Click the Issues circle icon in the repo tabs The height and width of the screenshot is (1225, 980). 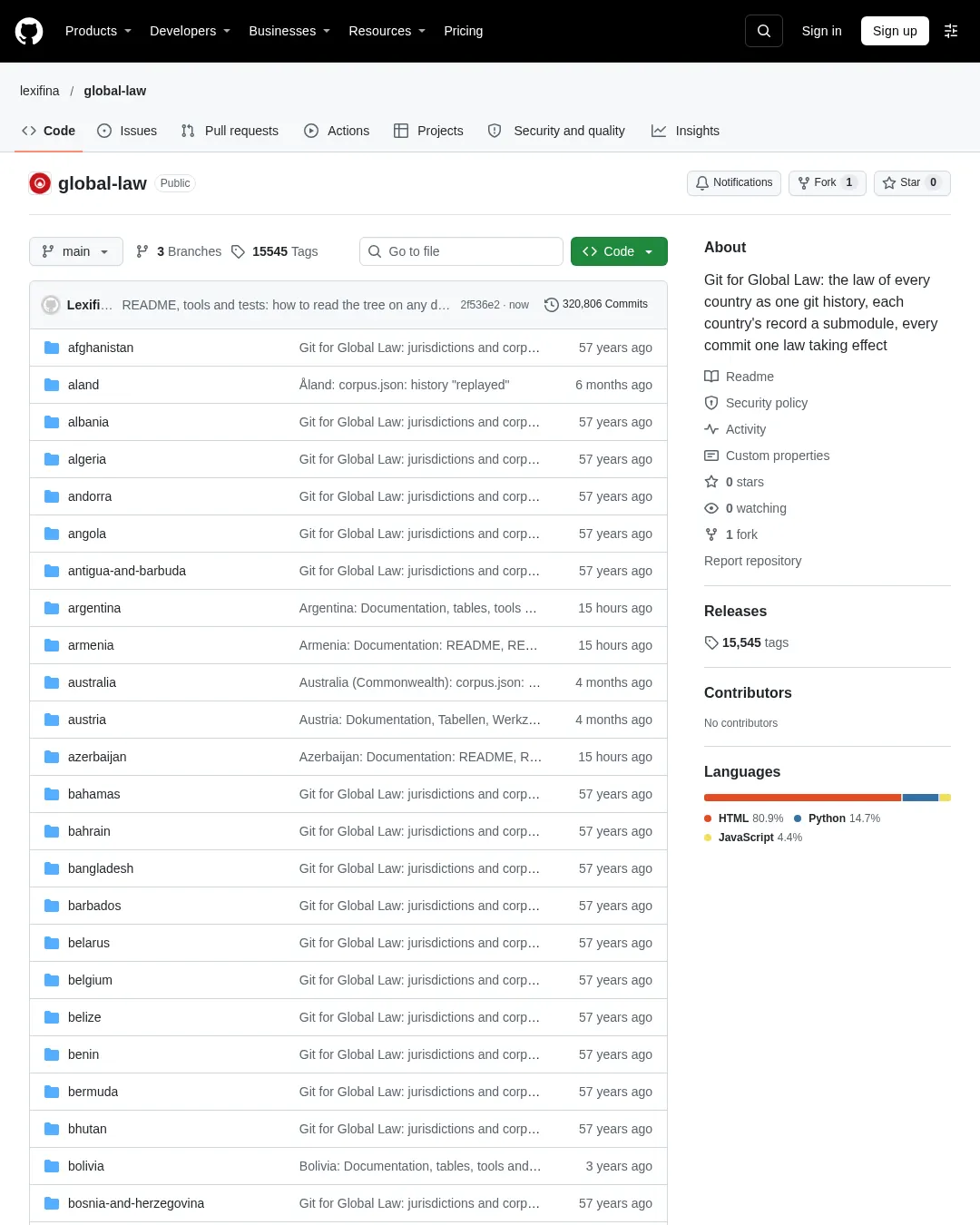click(x=104, y=131)
